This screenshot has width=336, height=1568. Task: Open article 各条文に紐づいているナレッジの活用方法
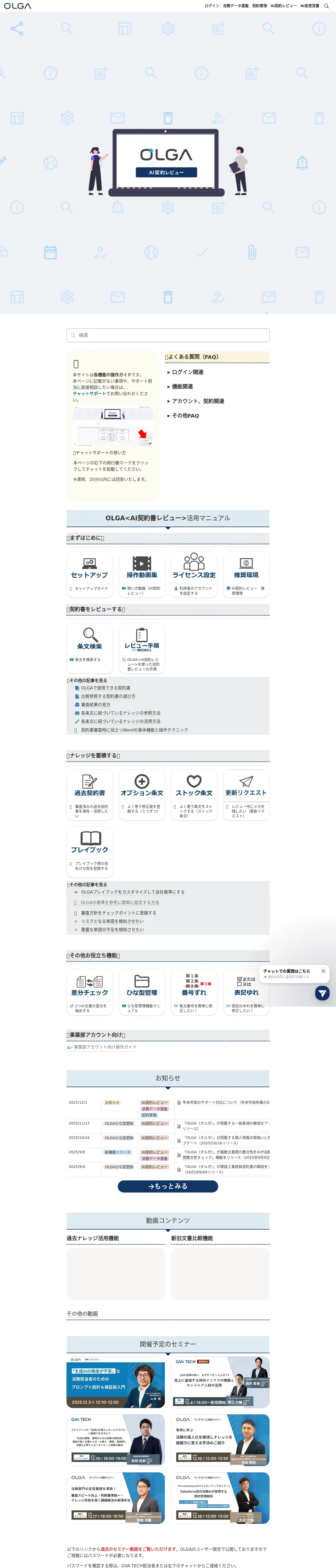[x=121, y=721]
